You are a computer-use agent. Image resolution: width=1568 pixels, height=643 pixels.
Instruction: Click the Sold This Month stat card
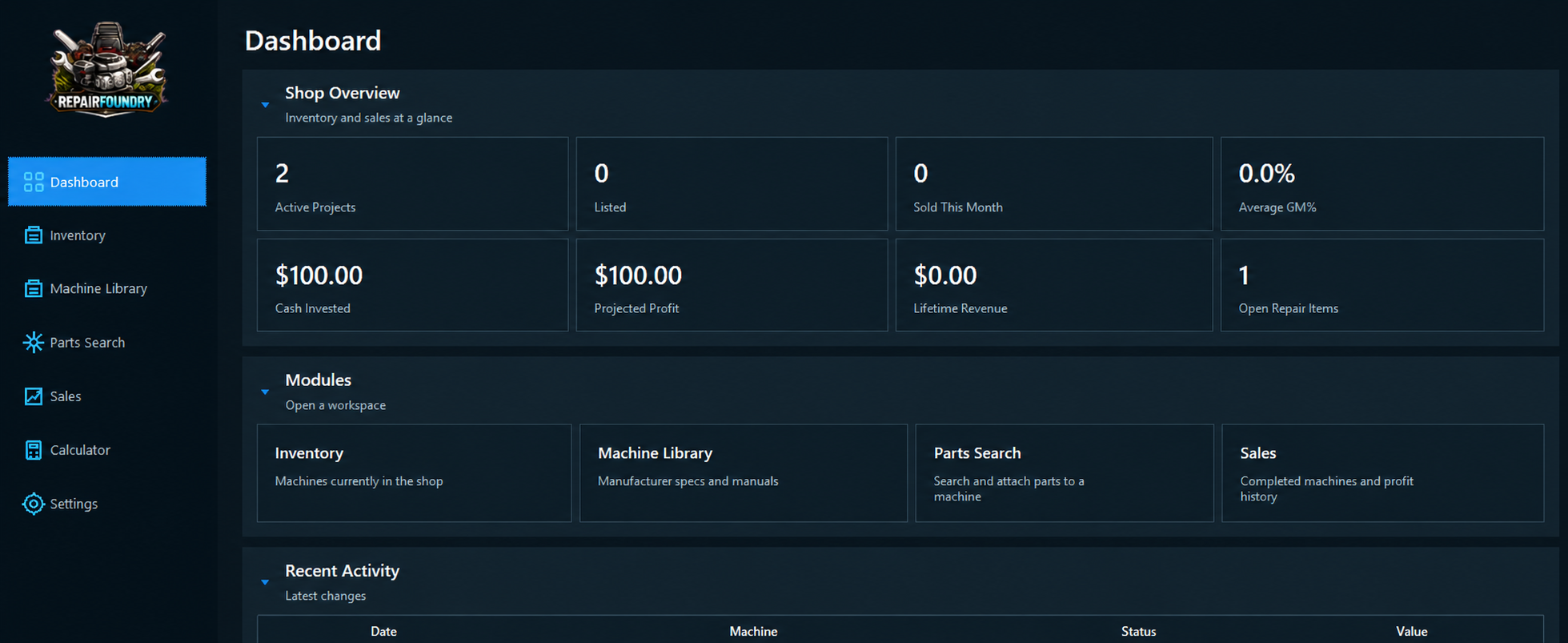1054,184
